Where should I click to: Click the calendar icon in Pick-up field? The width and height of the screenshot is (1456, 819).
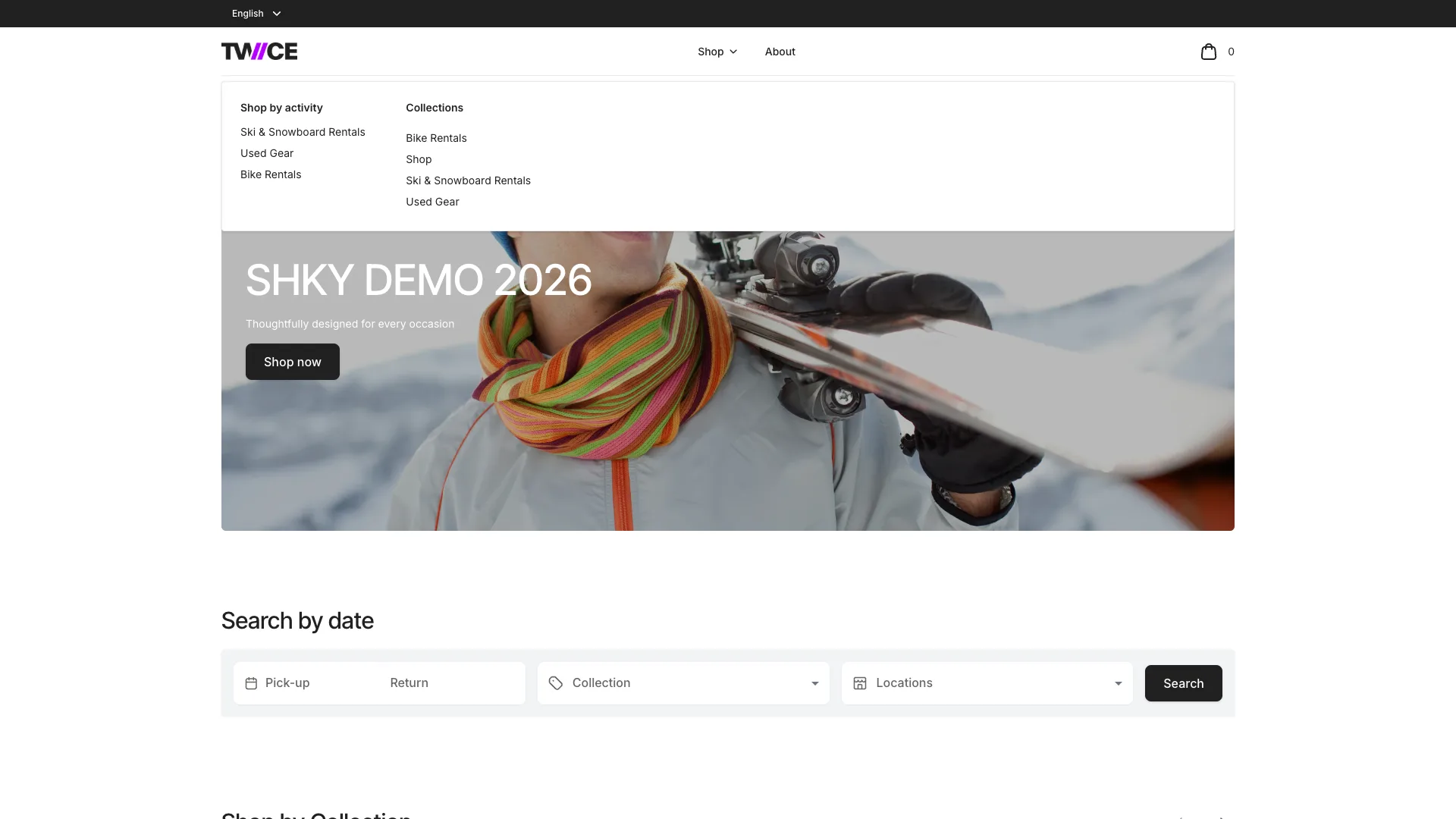(x=251, y=683)
